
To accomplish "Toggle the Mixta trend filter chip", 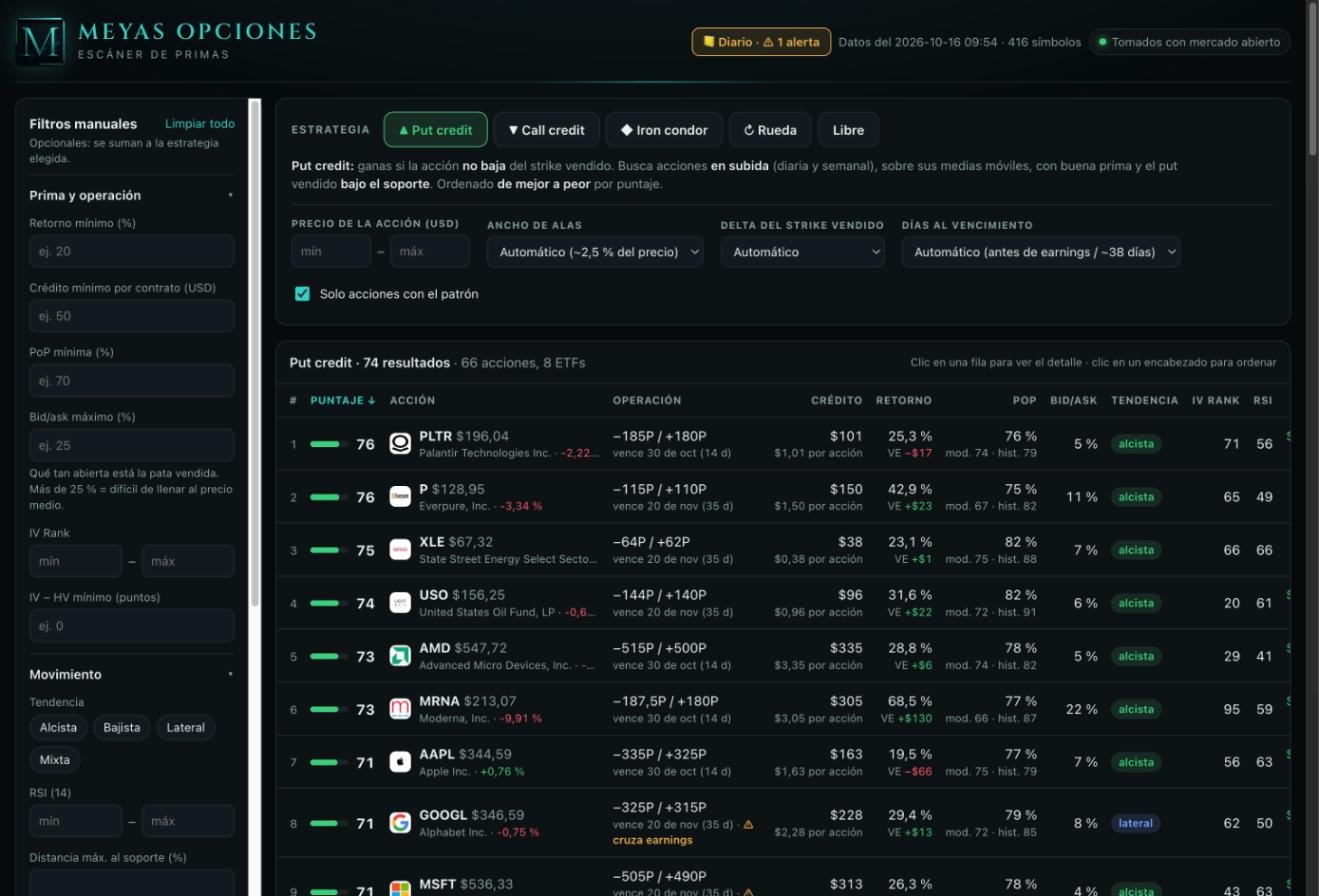I will [55, 760].
